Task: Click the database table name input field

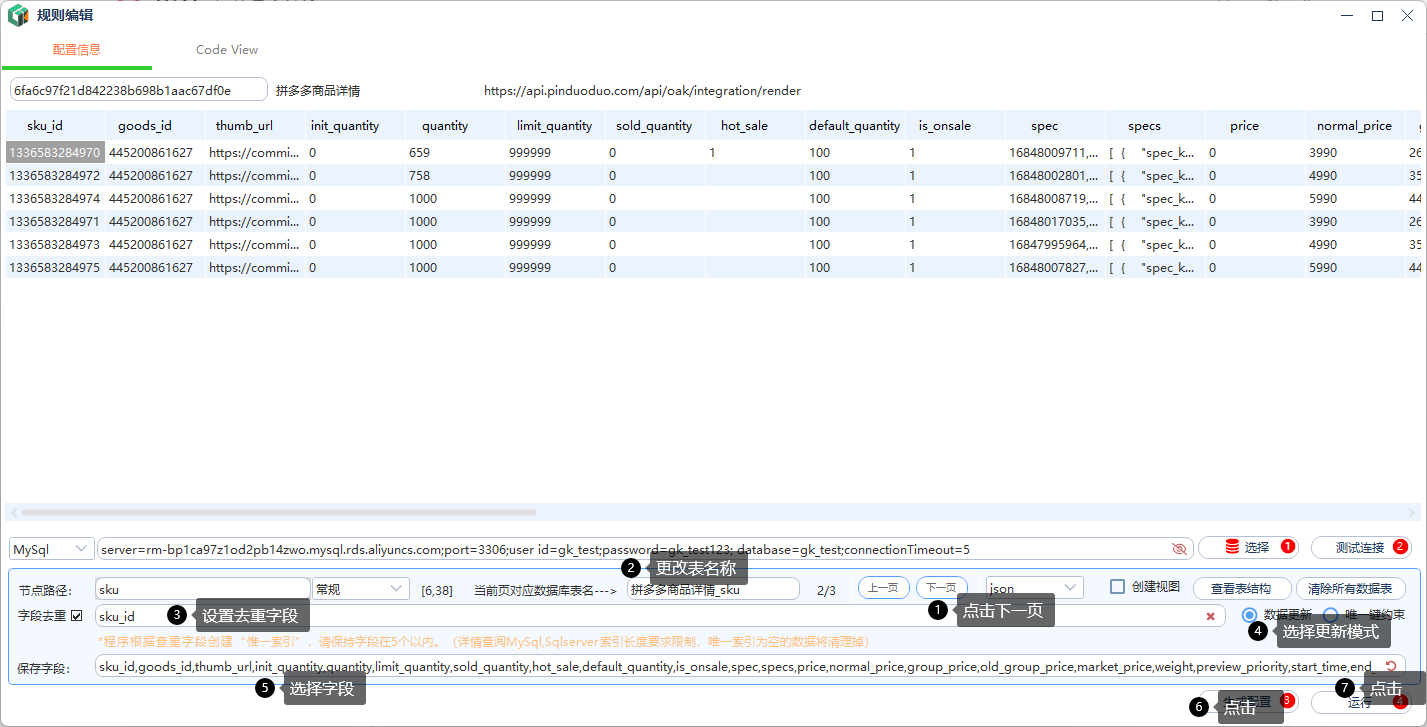Action: click(712, 589)
